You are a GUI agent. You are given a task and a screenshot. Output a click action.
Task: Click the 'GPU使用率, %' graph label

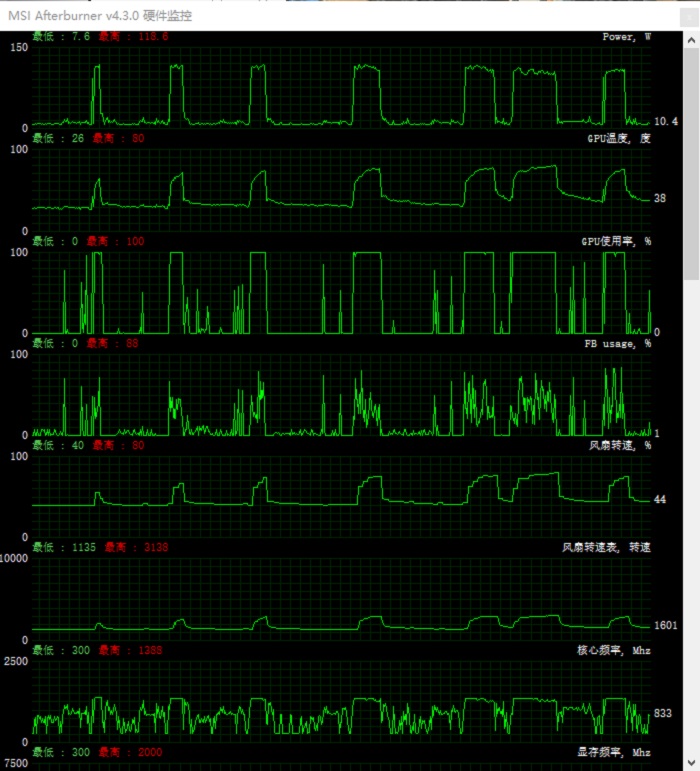(615, 241)
